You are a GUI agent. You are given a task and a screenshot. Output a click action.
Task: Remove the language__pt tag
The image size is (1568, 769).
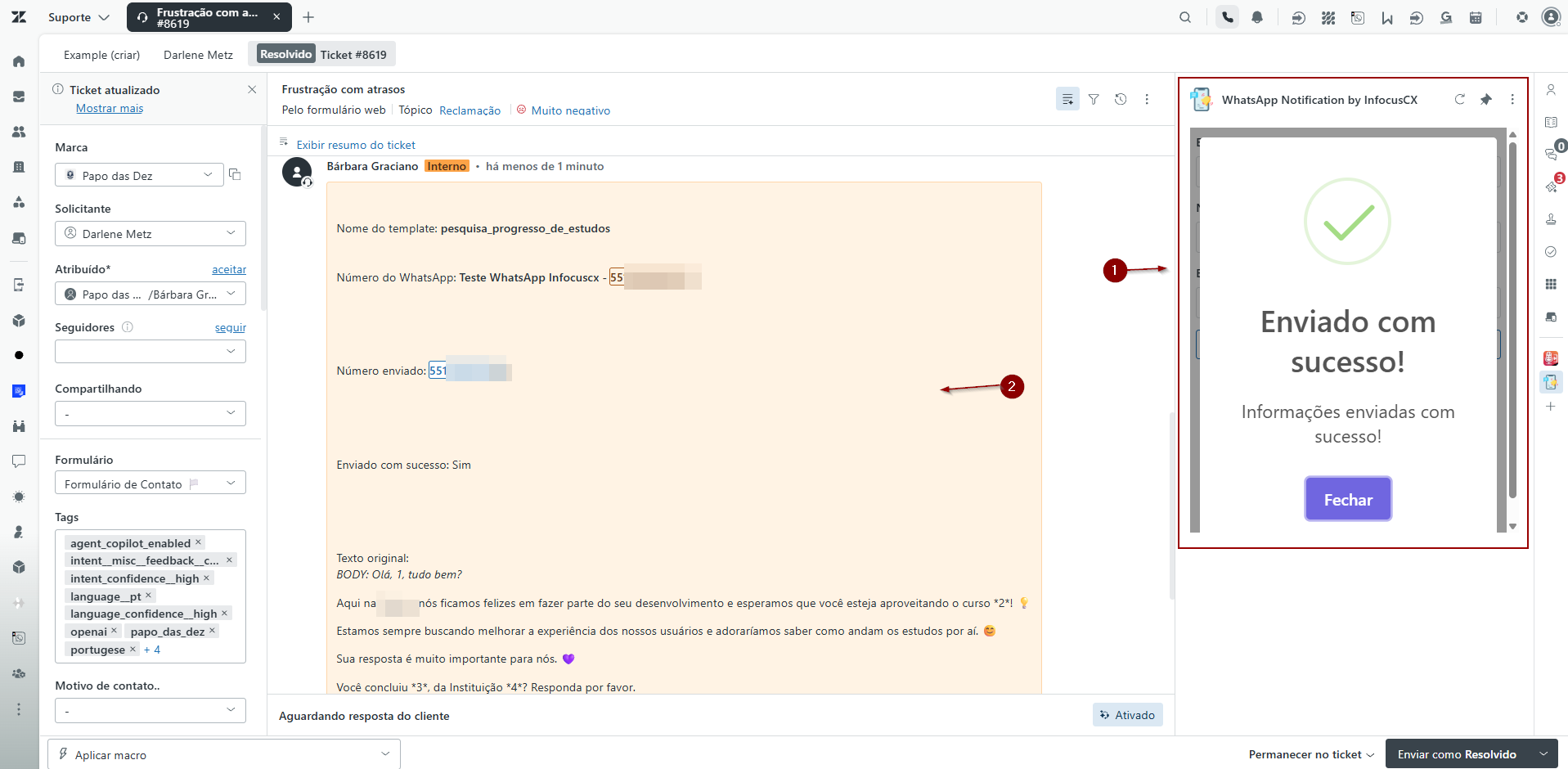pos(148,596)
